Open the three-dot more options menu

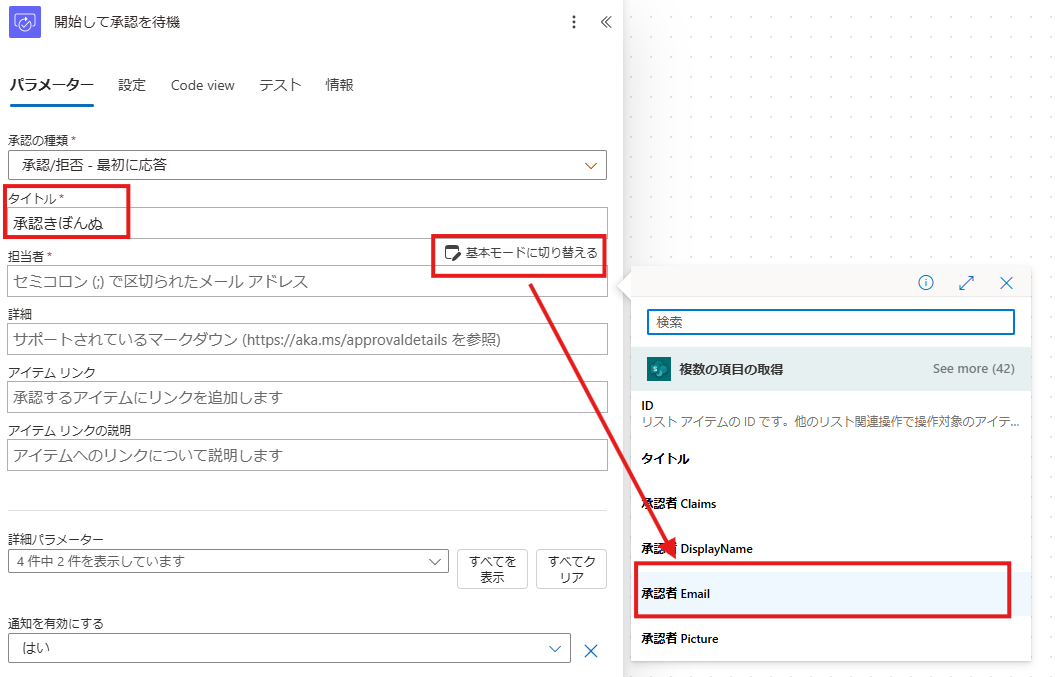(574, 22)
